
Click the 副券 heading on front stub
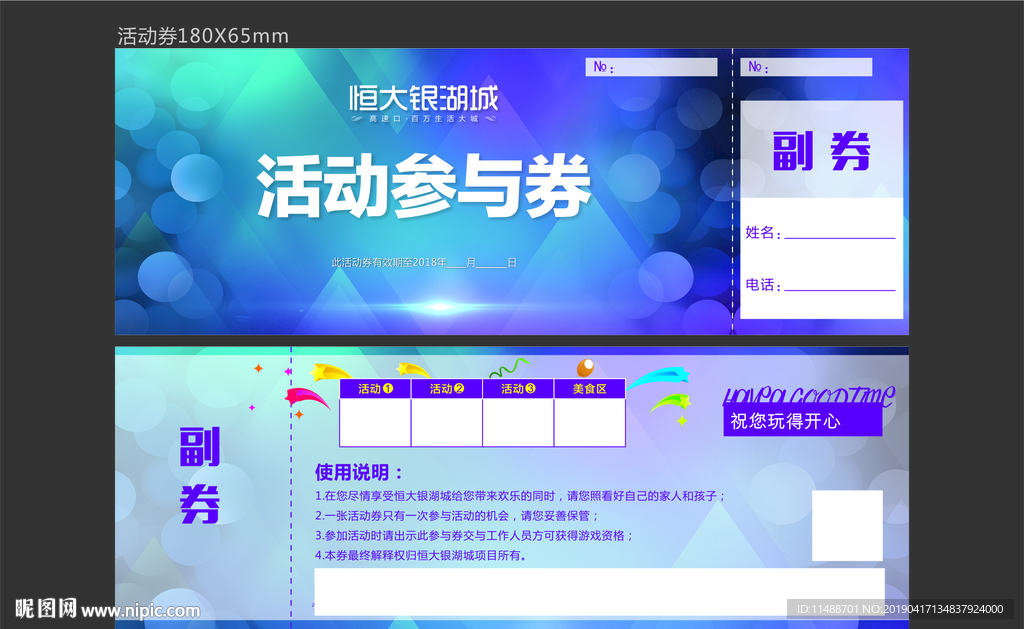[x=822, y=151]
